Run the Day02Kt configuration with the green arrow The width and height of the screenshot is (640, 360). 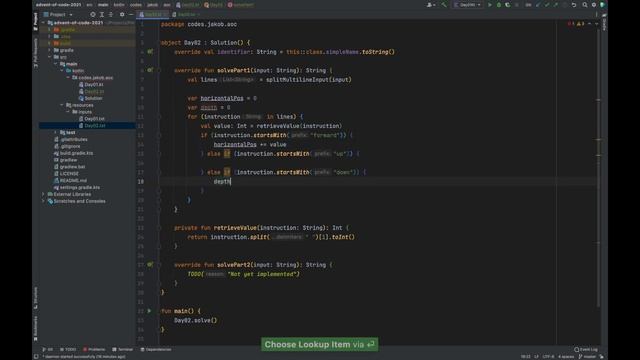490,5
